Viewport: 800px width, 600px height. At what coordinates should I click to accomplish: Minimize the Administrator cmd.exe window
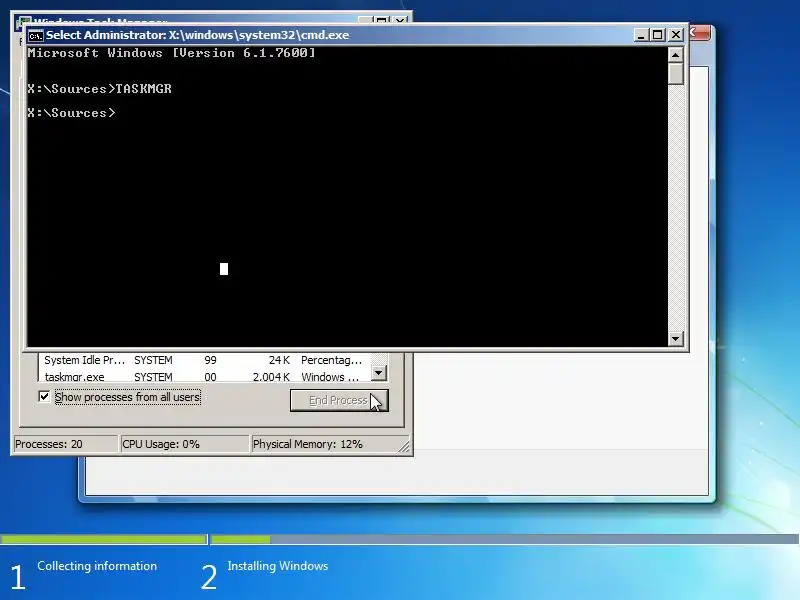(x=641, y=35)
